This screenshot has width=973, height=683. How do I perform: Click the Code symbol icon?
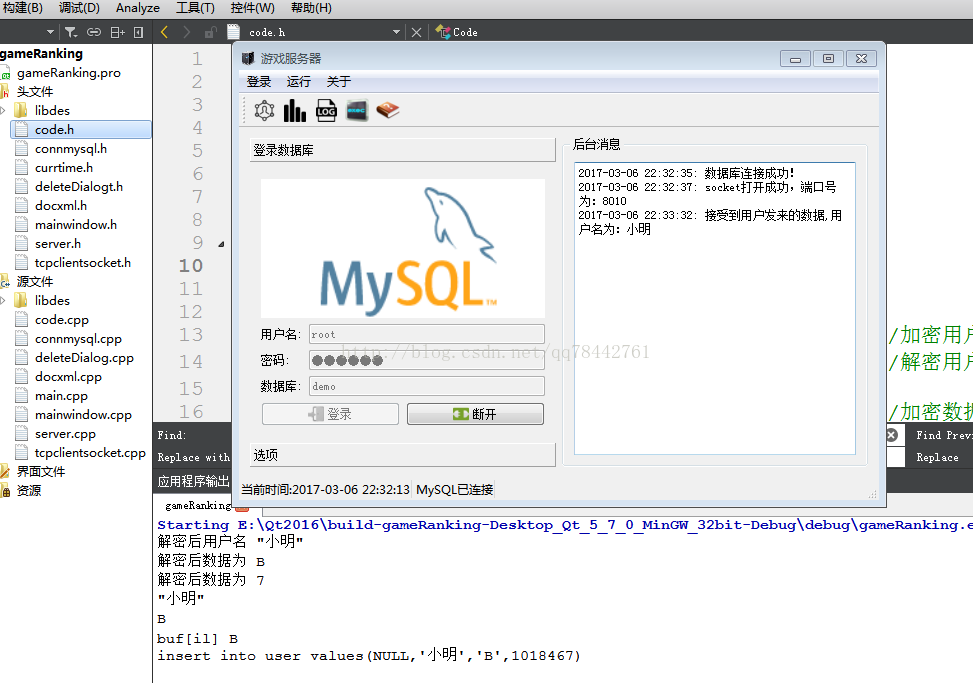pos(442,32)
